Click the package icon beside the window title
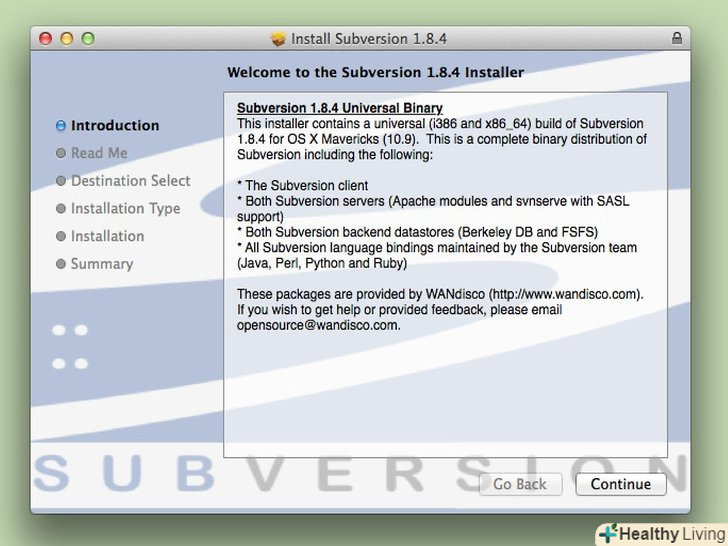The image size is (728, 546). tap(278, 39)
